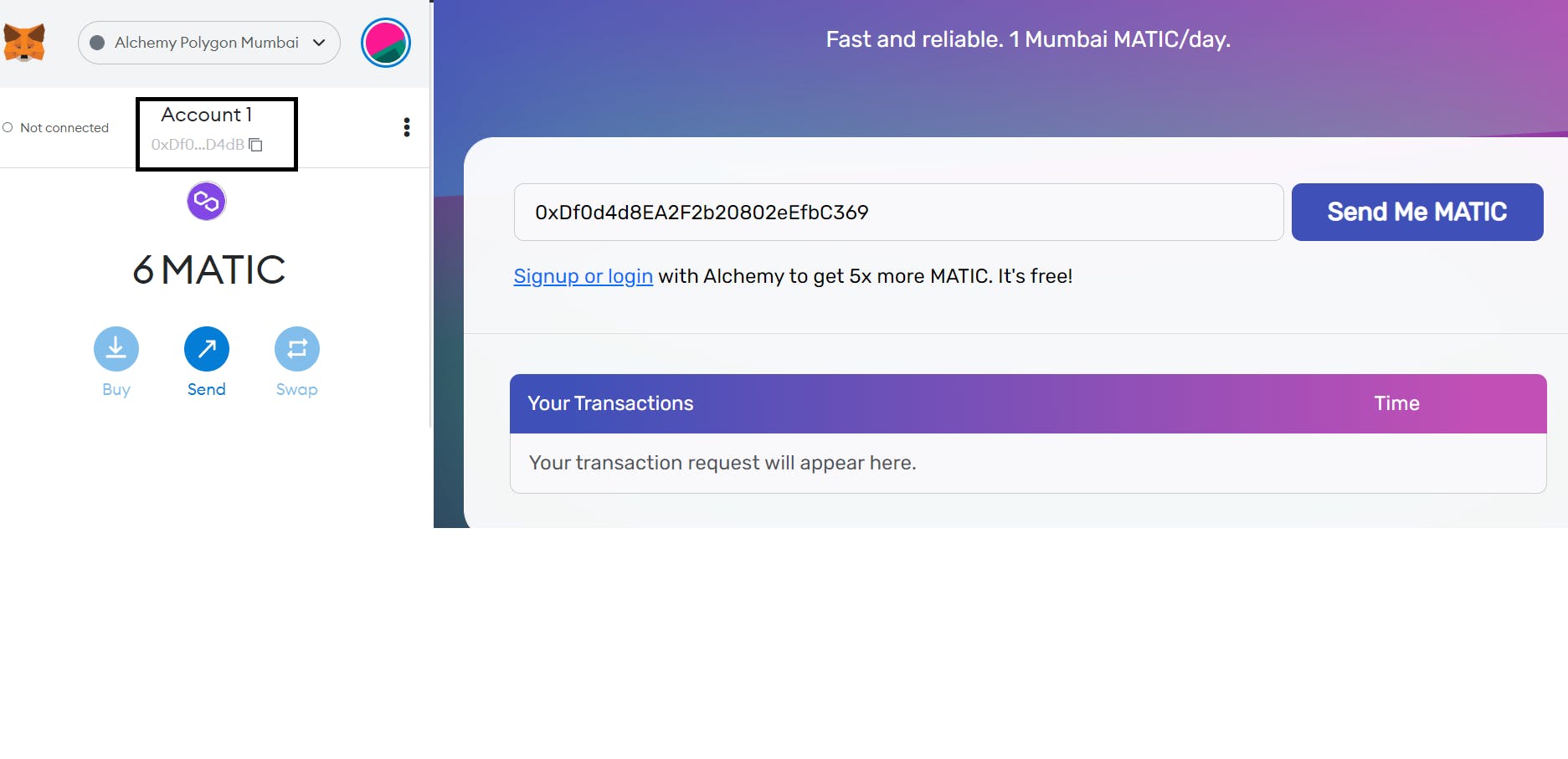The image size is (1568, 759).
Task: Open the account avatar menu
Action: (386, 43)
